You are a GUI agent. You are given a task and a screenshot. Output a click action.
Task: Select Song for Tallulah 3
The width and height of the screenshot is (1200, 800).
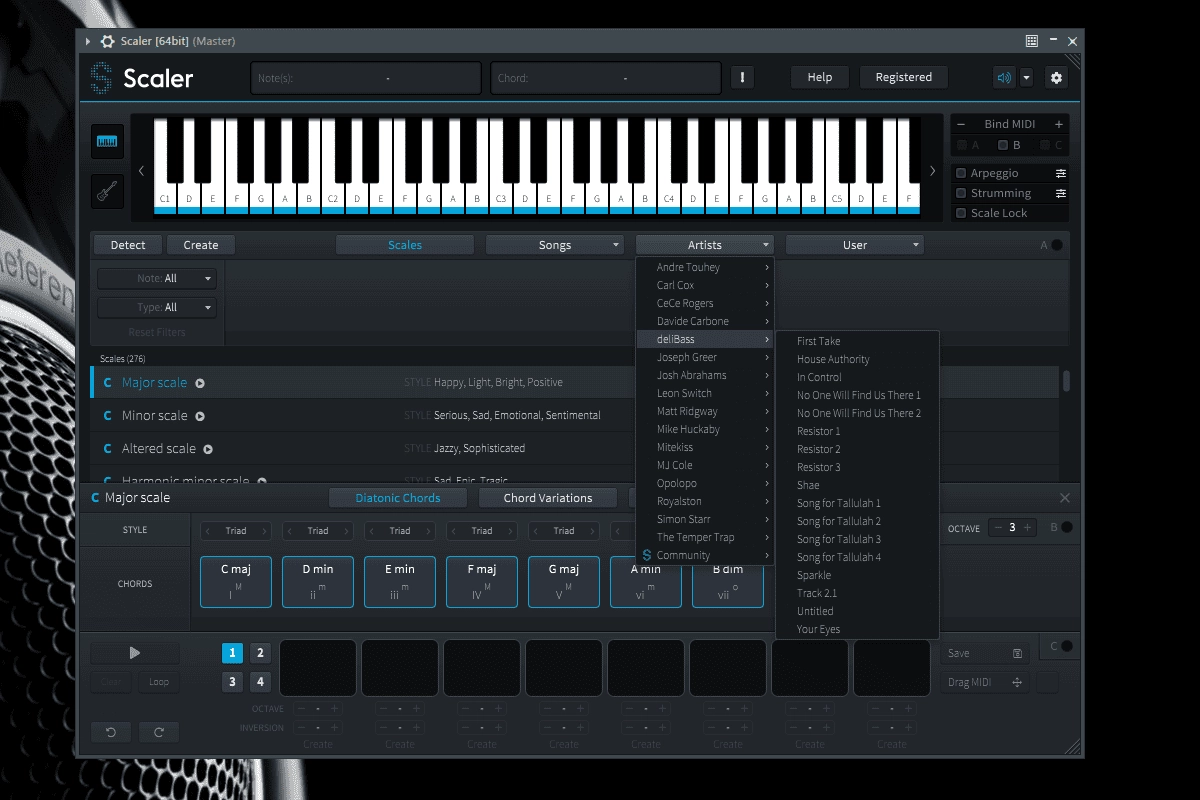tap(857, 539)
